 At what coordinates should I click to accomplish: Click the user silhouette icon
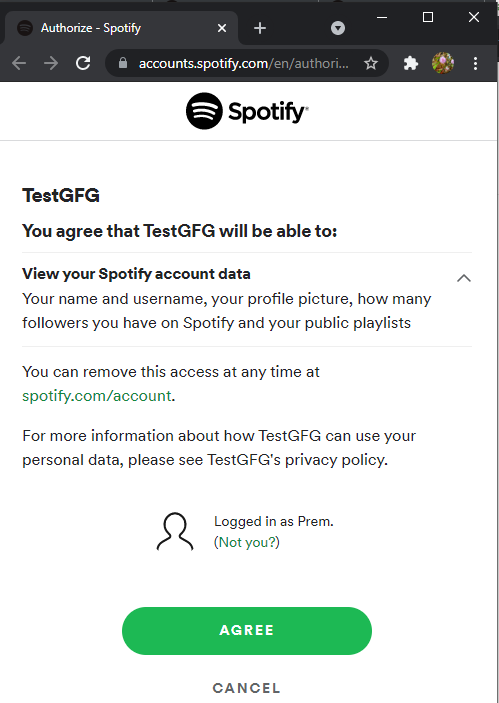click(175, 531)
